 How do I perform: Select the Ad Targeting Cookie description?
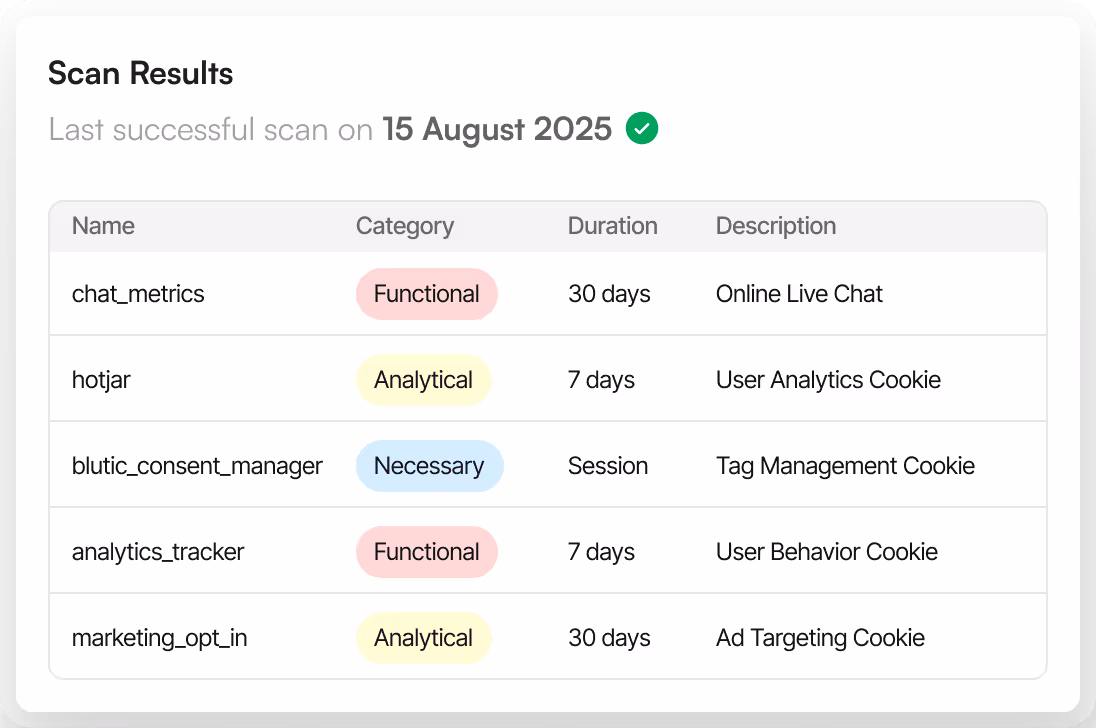[x=820, y=638]
